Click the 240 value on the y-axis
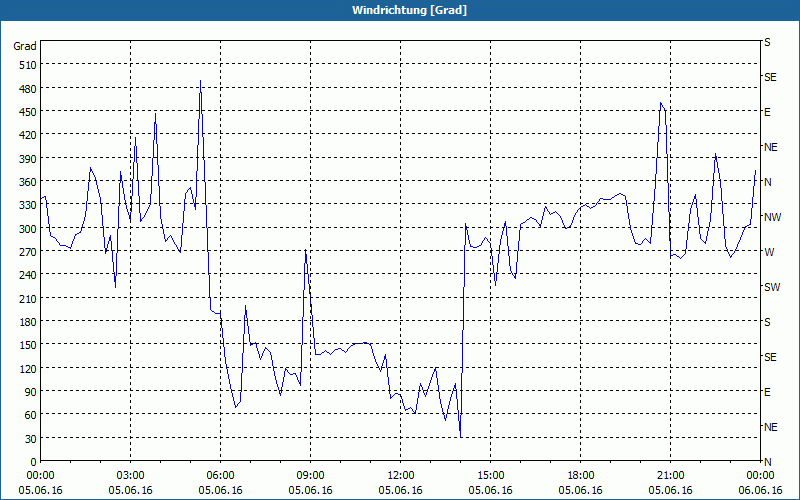The width and height of the screenshot is (800, 500). coord(28,275)
